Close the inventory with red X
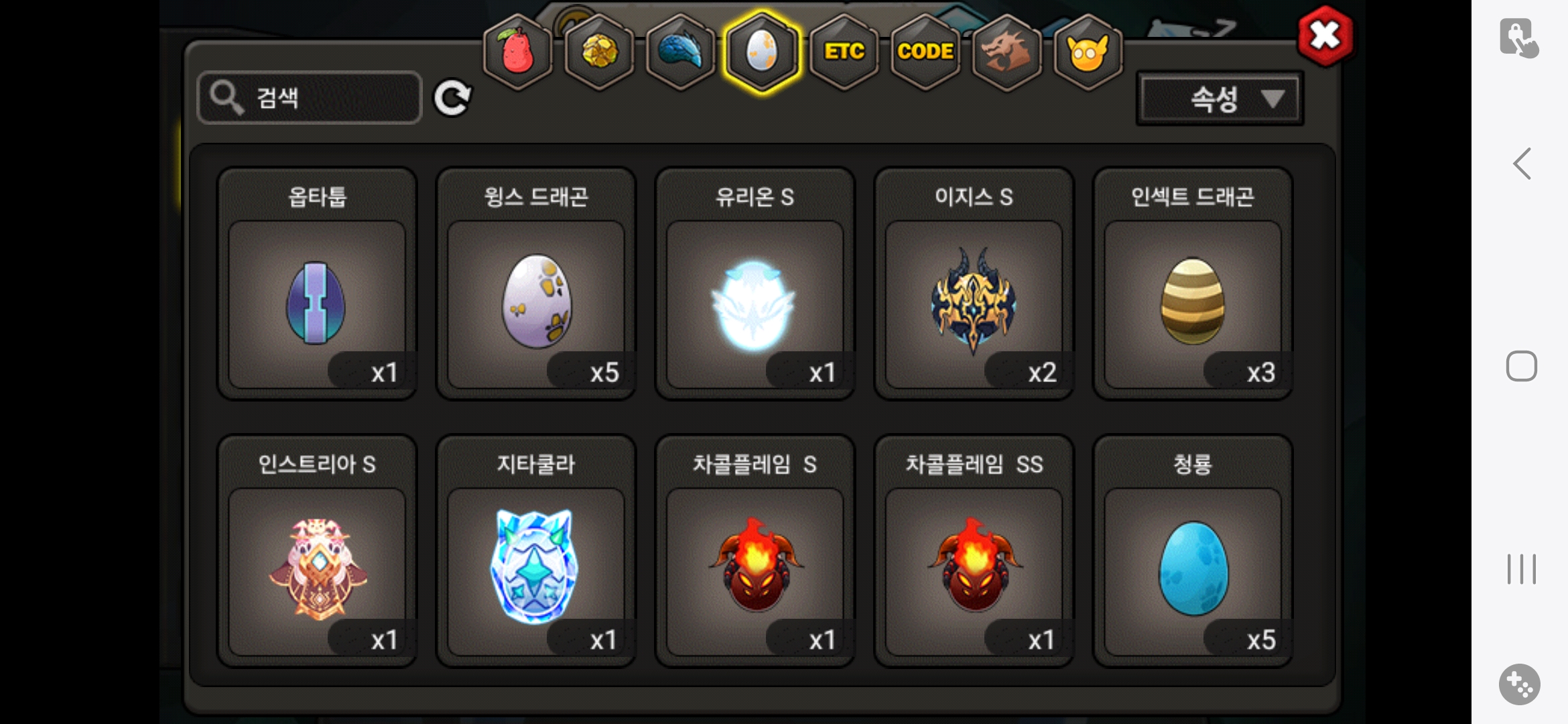The width and height of the screenshot is (1568, 724). point(1325,36)
